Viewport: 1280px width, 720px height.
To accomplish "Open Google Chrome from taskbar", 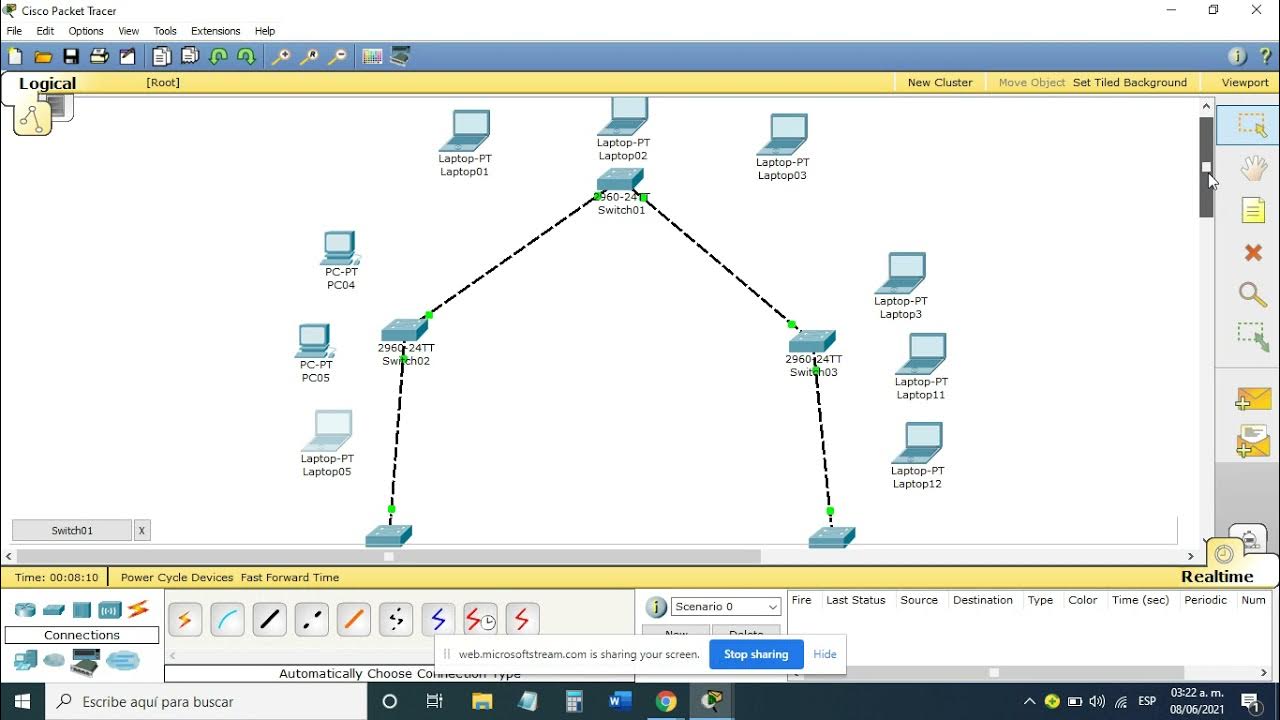I will [666, 701].
